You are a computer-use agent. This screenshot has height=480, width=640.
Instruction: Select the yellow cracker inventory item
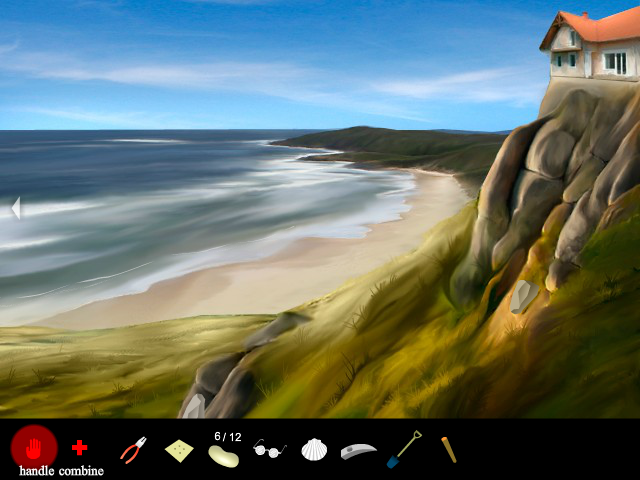pyautogui.click(x=179, y=451)
